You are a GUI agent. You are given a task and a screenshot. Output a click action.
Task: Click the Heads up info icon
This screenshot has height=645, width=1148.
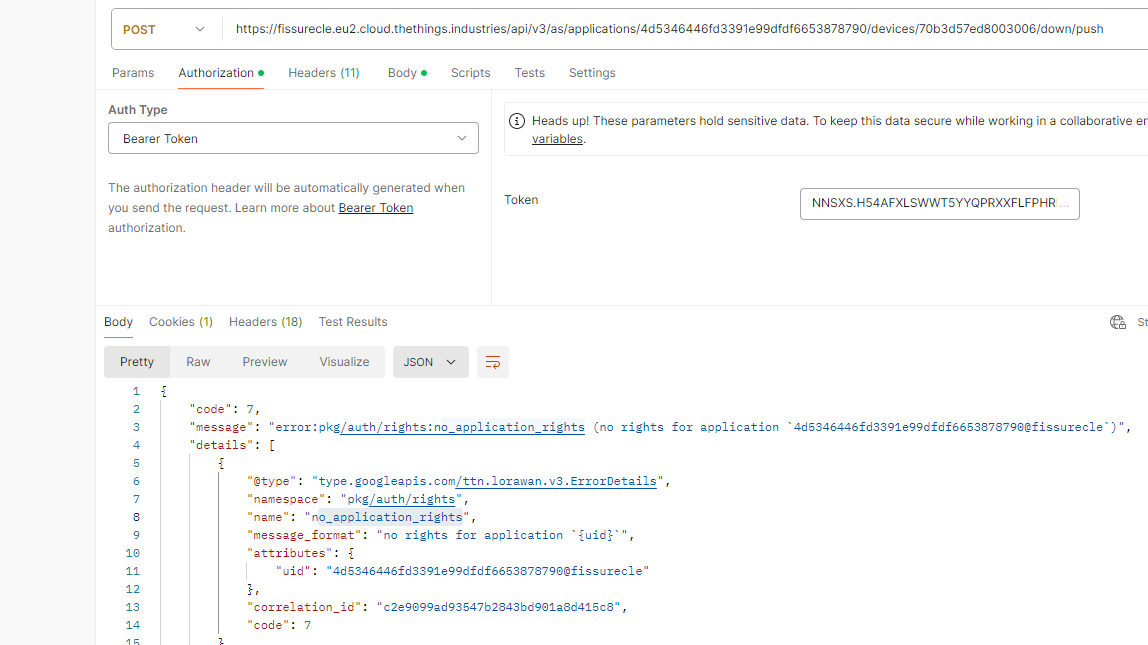point(517,121)
